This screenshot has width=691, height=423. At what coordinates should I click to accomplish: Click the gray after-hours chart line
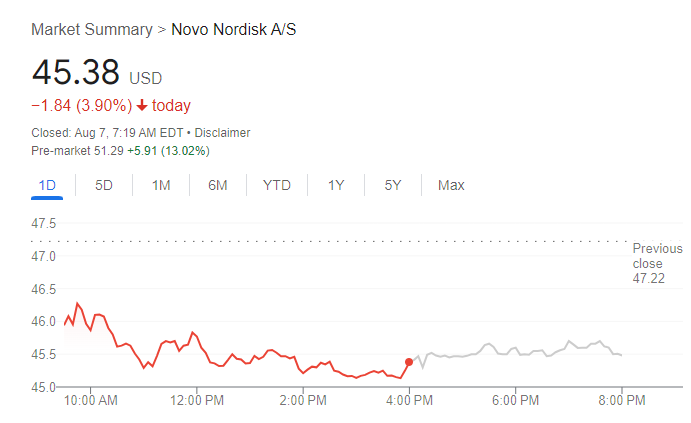click(540, 352)
